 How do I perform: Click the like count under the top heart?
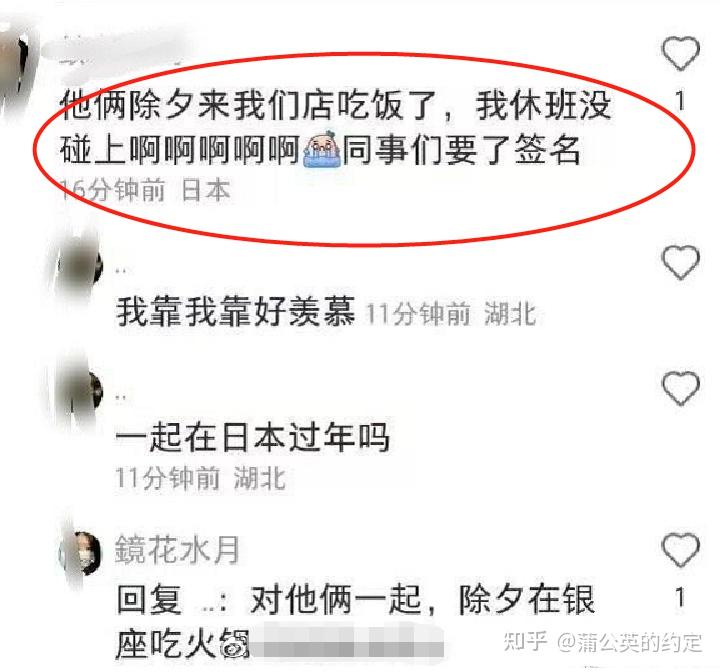[681, 100]
